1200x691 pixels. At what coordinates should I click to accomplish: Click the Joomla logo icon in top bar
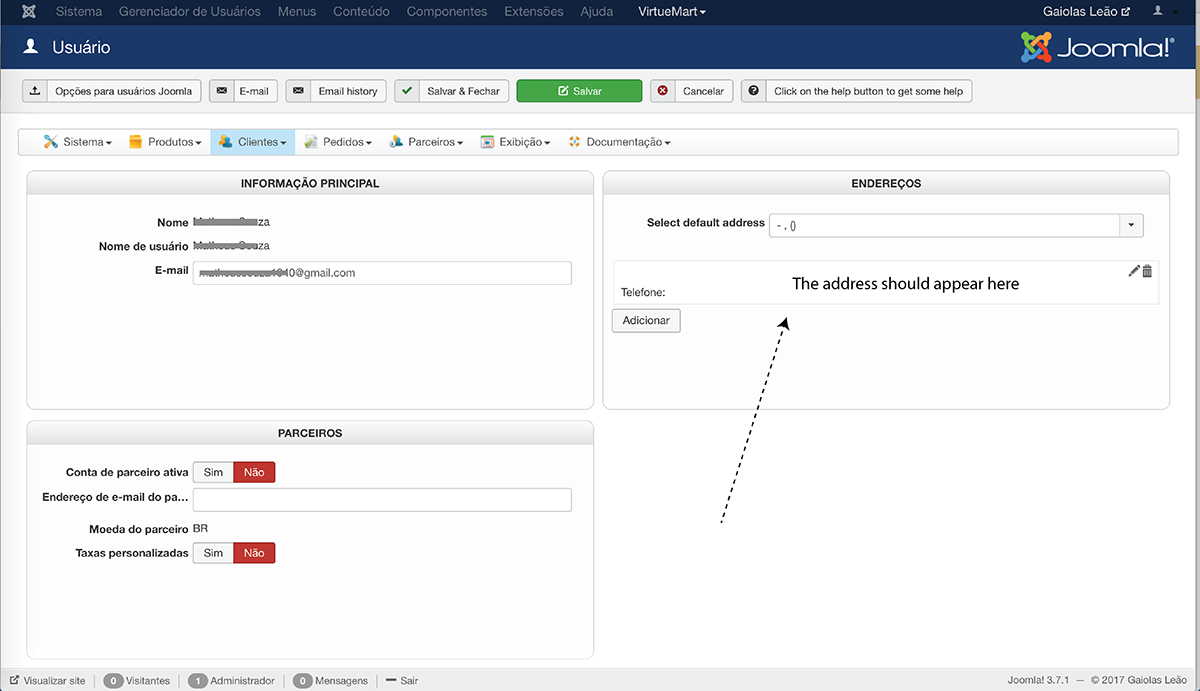pos(29,12)
